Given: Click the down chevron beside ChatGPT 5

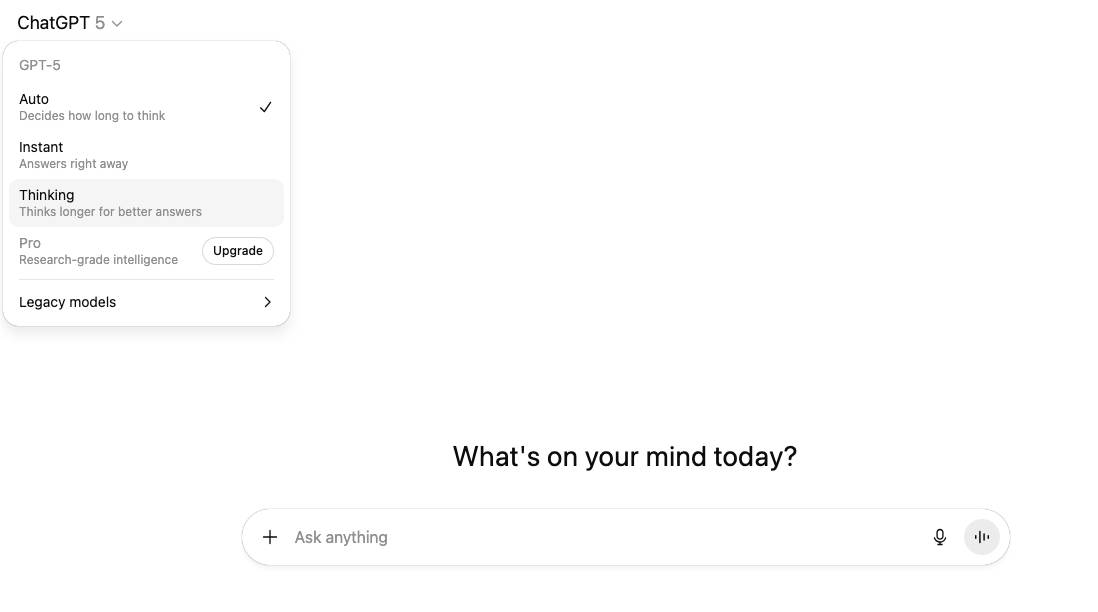Looking at the screenshot, I should coord(117,23).
